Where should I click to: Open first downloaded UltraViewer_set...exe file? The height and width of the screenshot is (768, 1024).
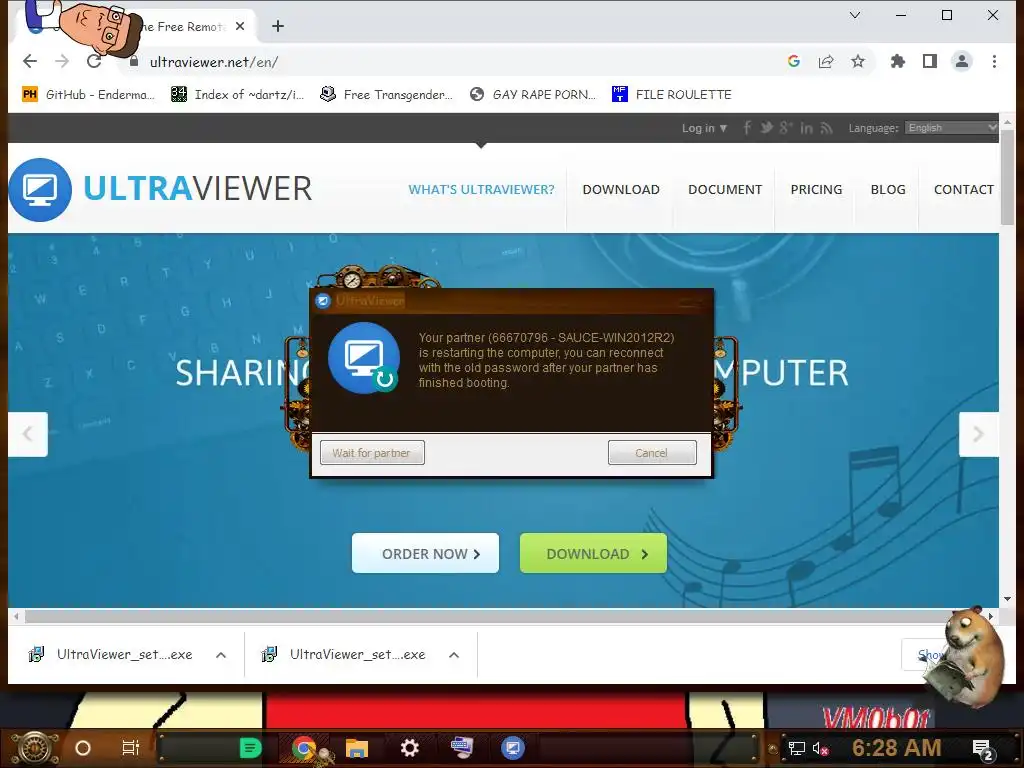pyautogui.click(x=111, y=654)
